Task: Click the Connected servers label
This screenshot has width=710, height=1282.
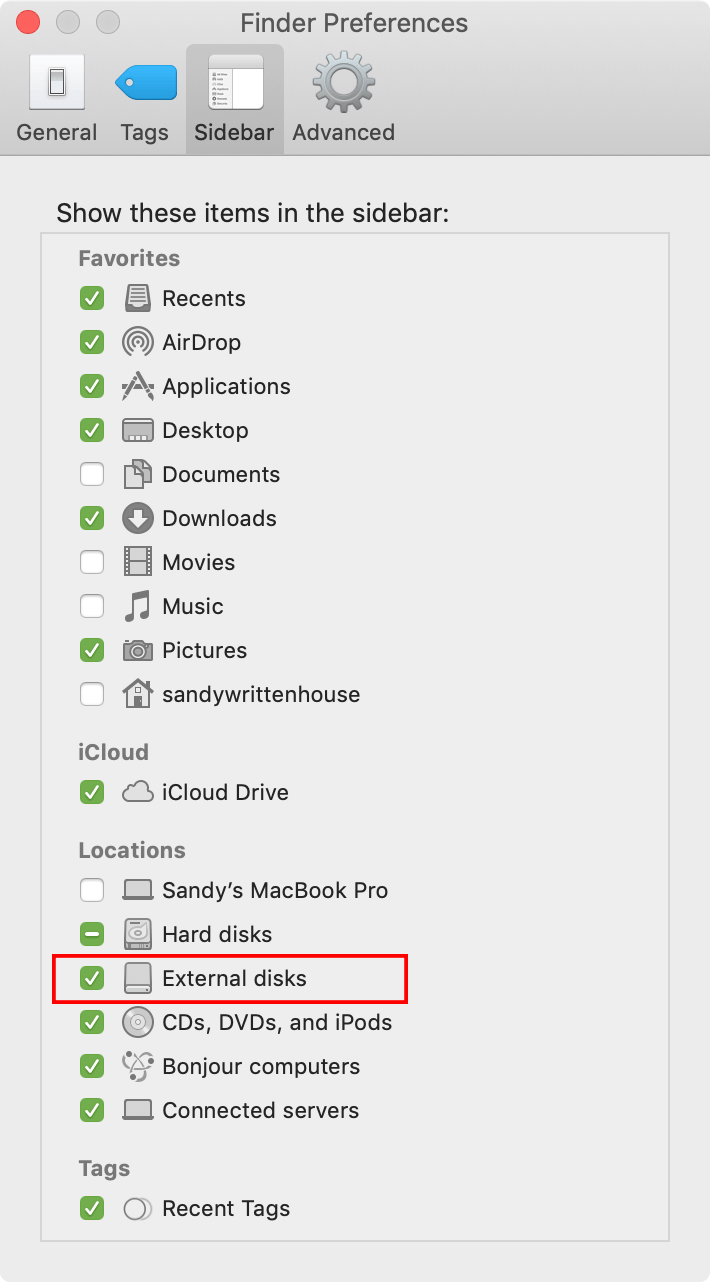Action: click(x=261, y=1110)
